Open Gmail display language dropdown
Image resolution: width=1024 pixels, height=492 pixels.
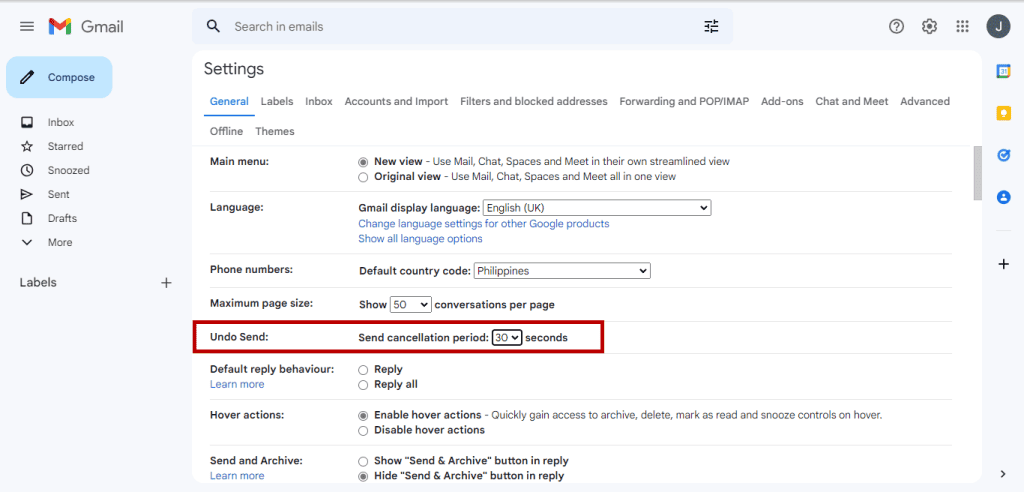[x=597, y=208]
